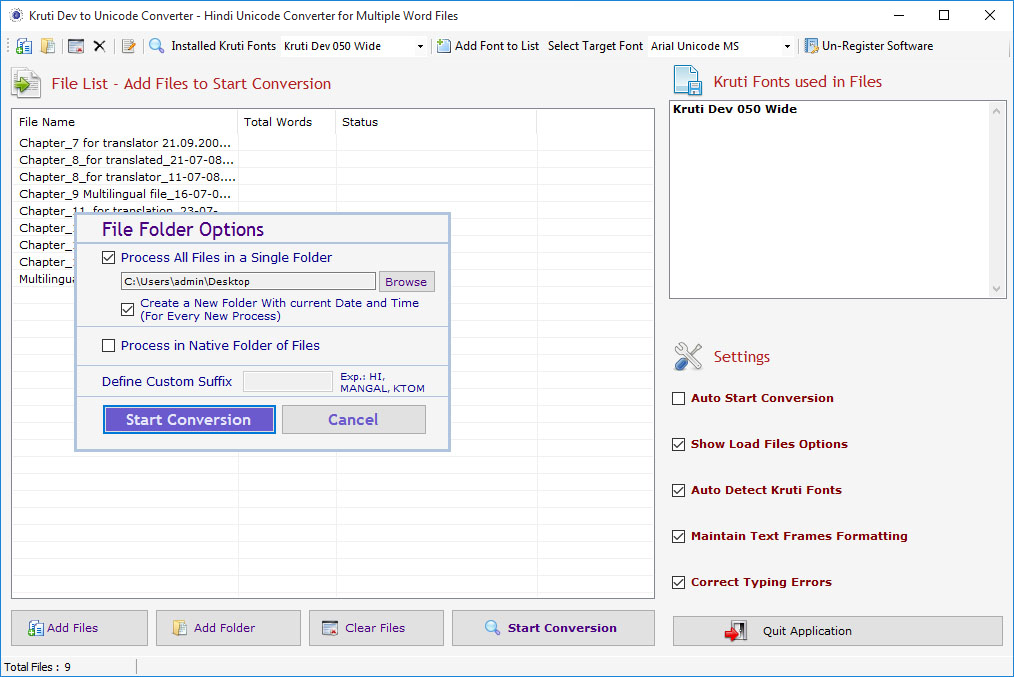This screenshot has width=1014, height=677.
Task: Click the add files toolbar icon
Action: [x=24, y=46]
